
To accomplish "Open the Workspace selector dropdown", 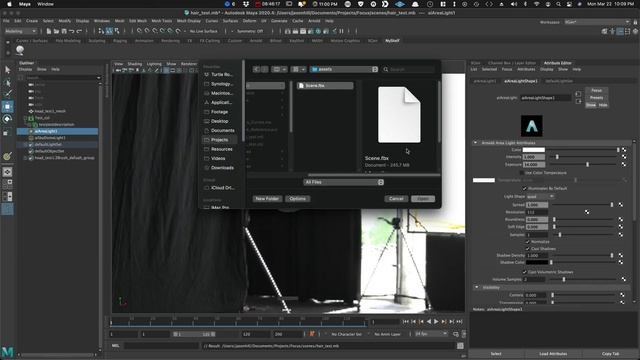I will click(597, 22).
